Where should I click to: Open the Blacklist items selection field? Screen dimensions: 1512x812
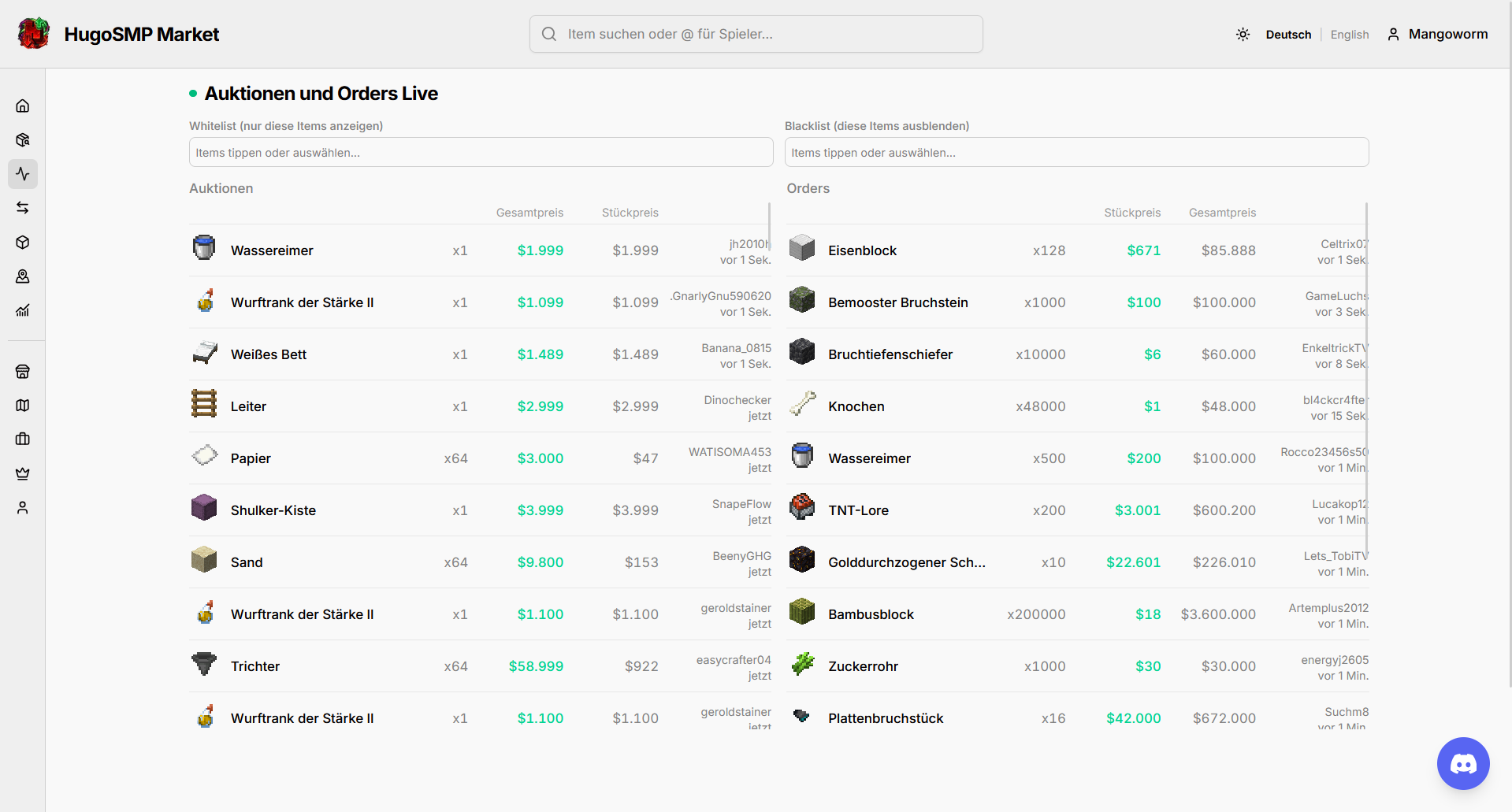click(x=1077, y=152)
